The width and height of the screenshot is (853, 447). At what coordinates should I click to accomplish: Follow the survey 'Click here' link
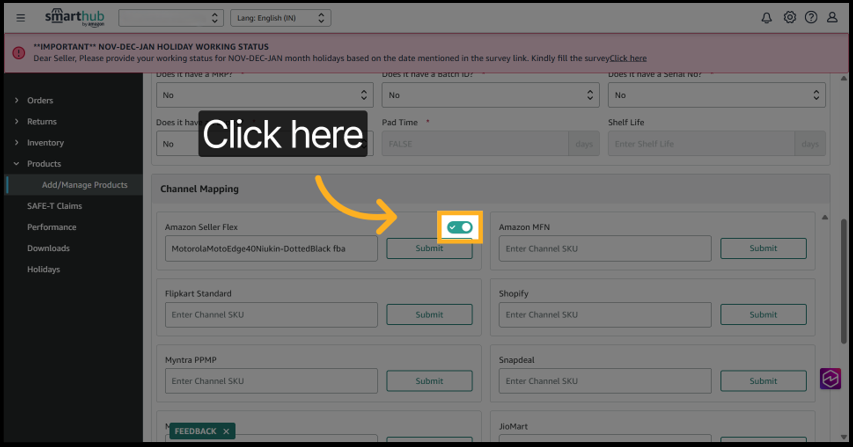tap(628, 58)
